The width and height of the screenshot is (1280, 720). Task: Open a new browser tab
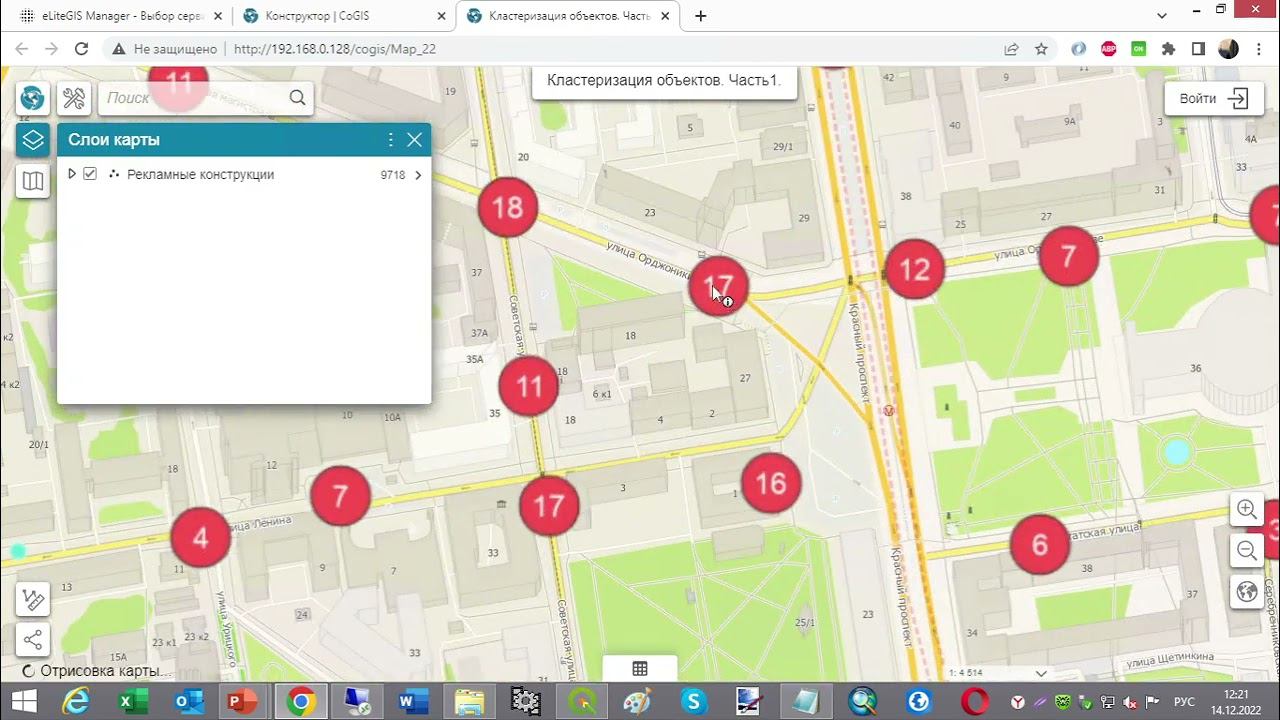coord(701,16)
